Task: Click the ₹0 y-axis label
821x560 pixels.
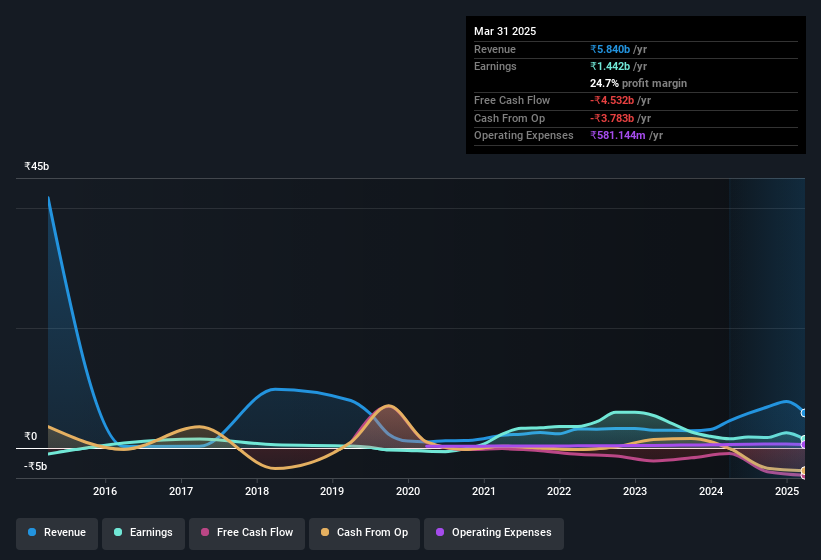Action: 31,436
